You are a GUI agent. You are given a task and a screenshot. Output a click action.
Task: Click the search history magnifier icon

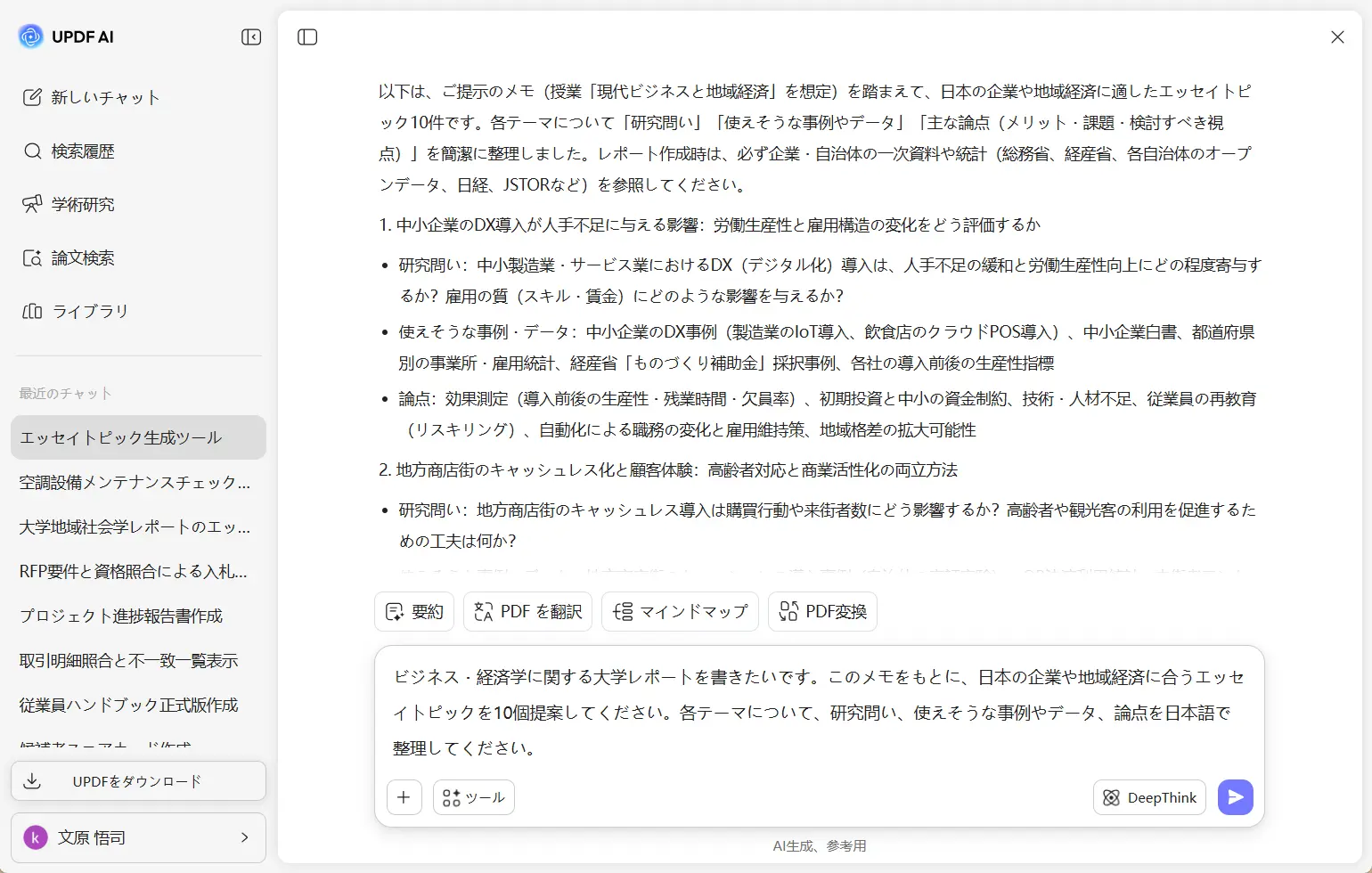[x=32, y=151]
